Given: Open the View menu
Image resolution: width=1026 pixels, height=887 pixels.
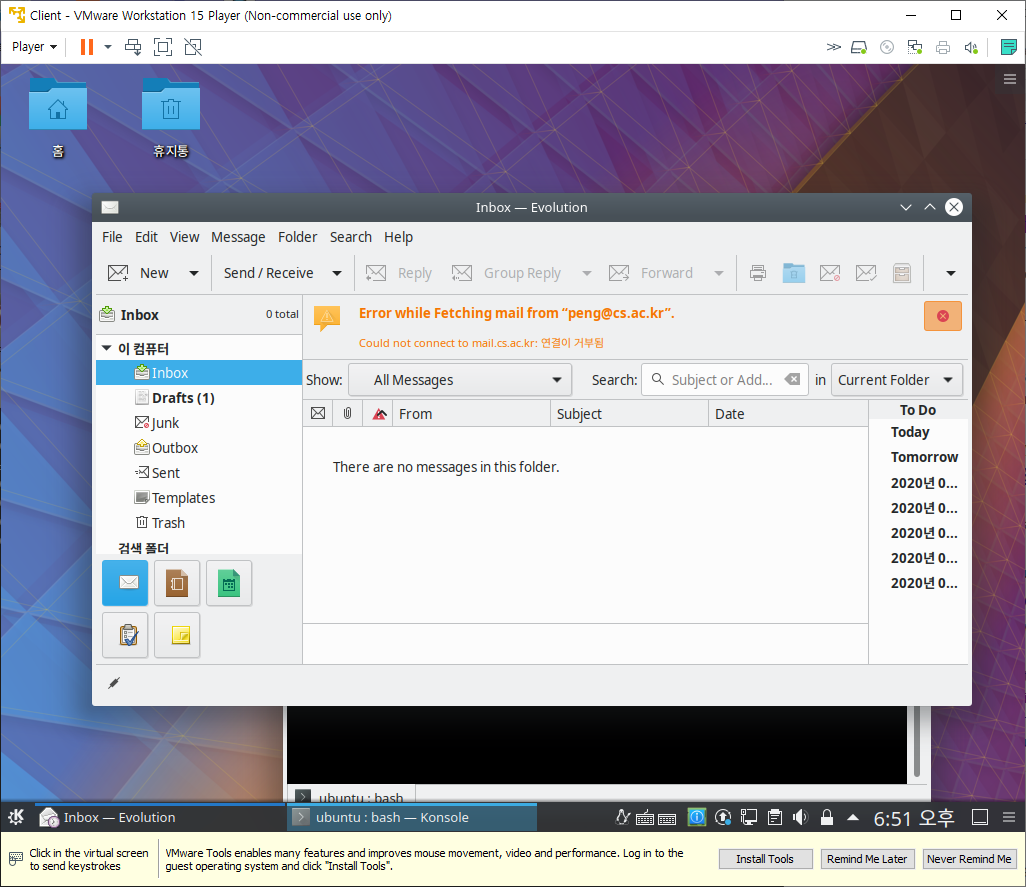Looking at the screenshot, I should tap(185, 237).
